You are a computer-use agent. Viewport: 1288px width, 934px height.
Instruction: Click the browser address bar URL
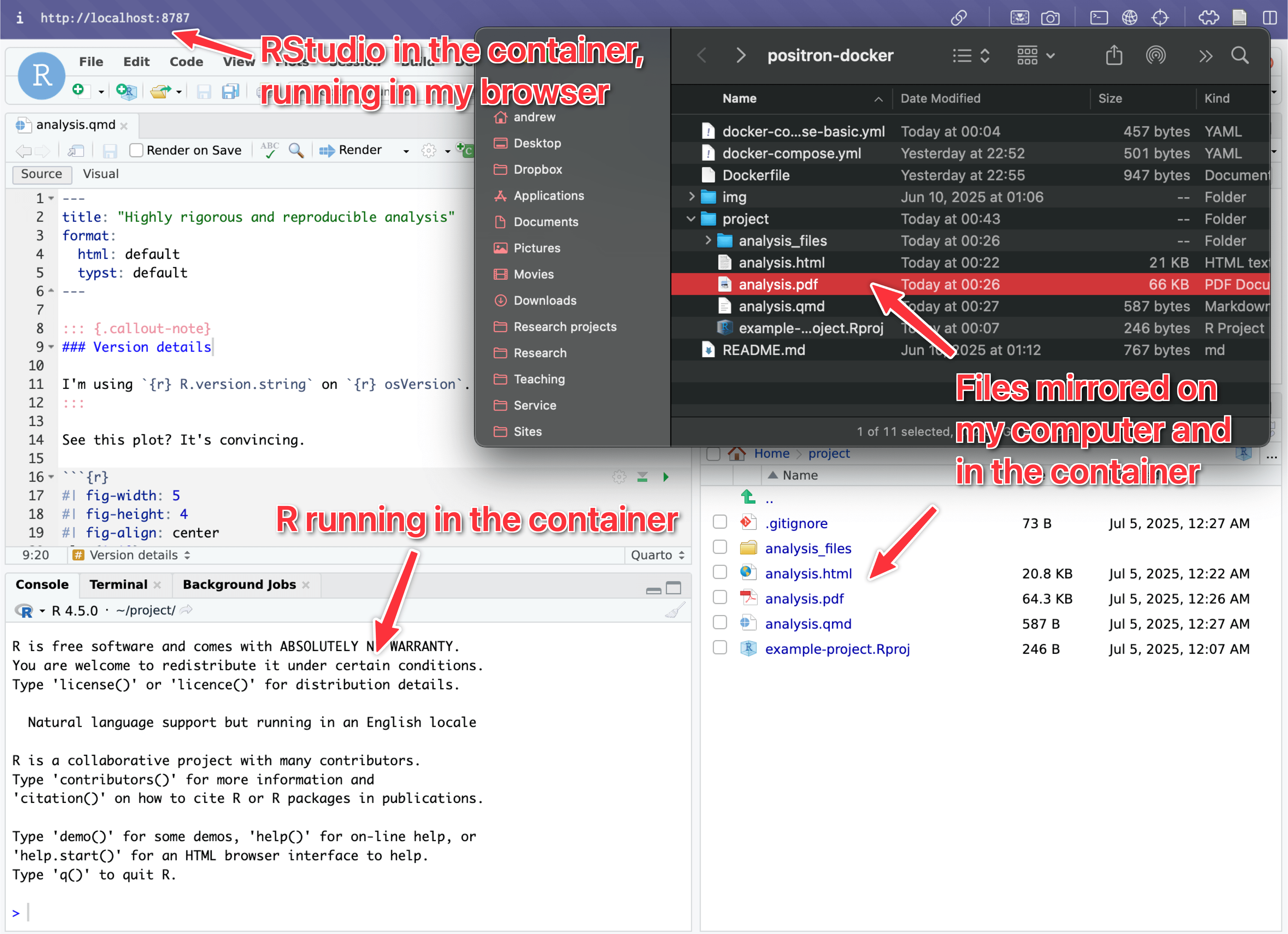pyautogui.click(x=115, y=18)
